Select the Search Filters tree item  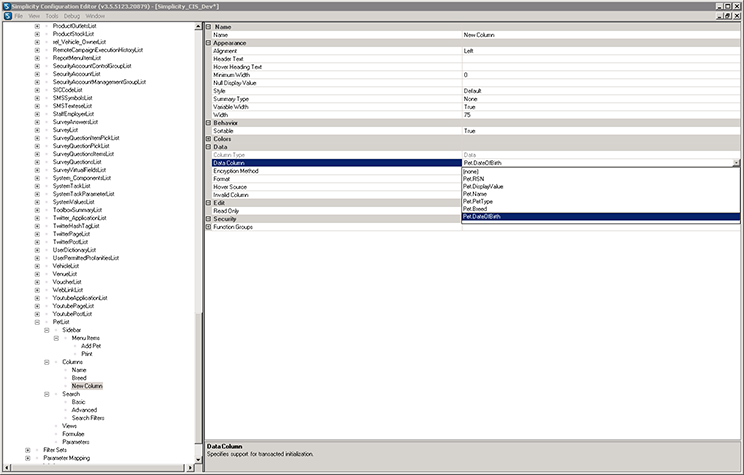click(x=88, y=418)
